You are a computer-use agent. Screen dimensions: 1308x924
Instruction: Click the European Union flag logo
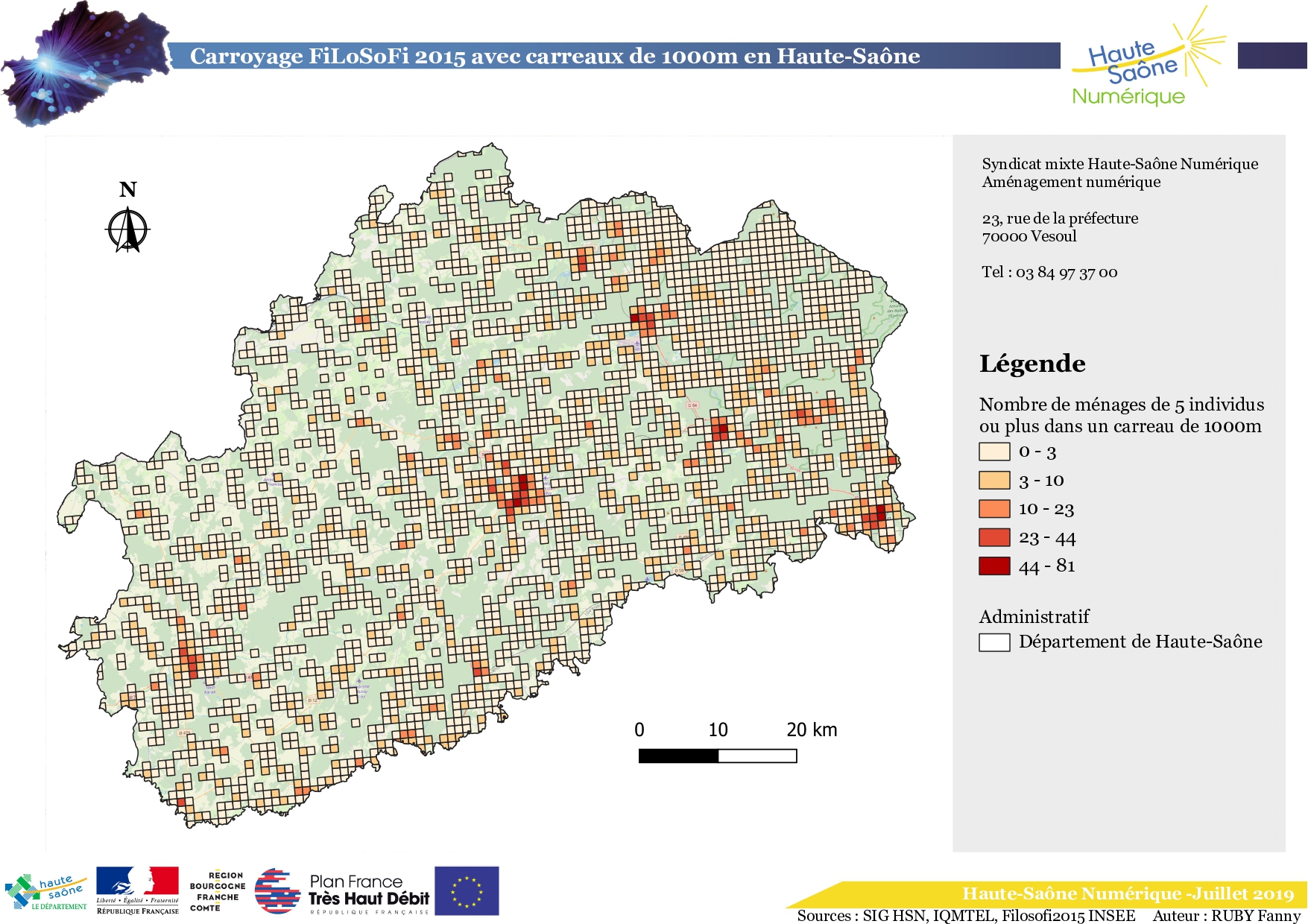tap(467, 890)
